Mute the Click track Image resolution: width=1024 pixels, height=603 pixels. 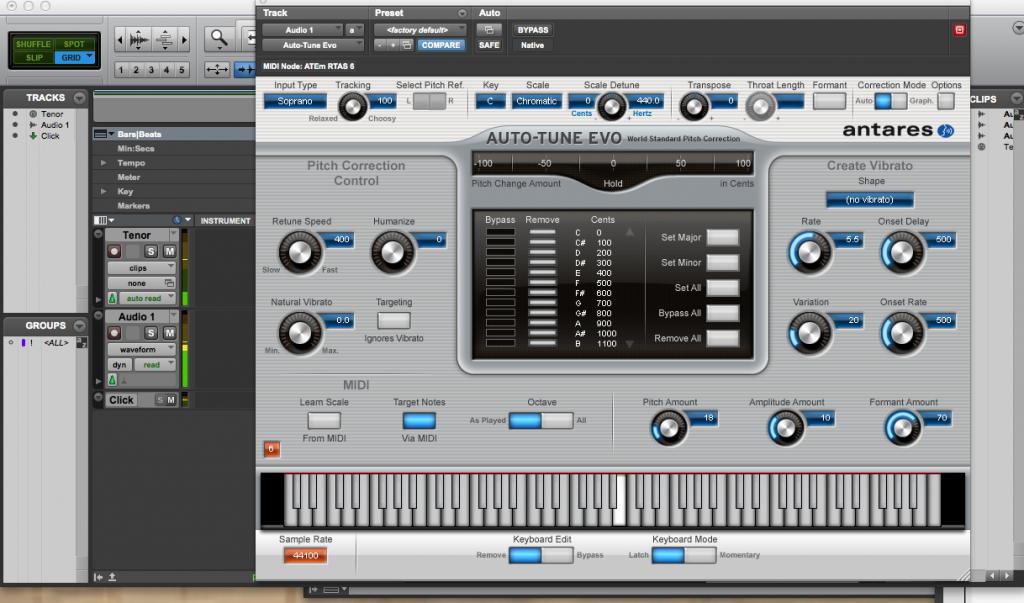pyautogui.click(x=170, y=400)
